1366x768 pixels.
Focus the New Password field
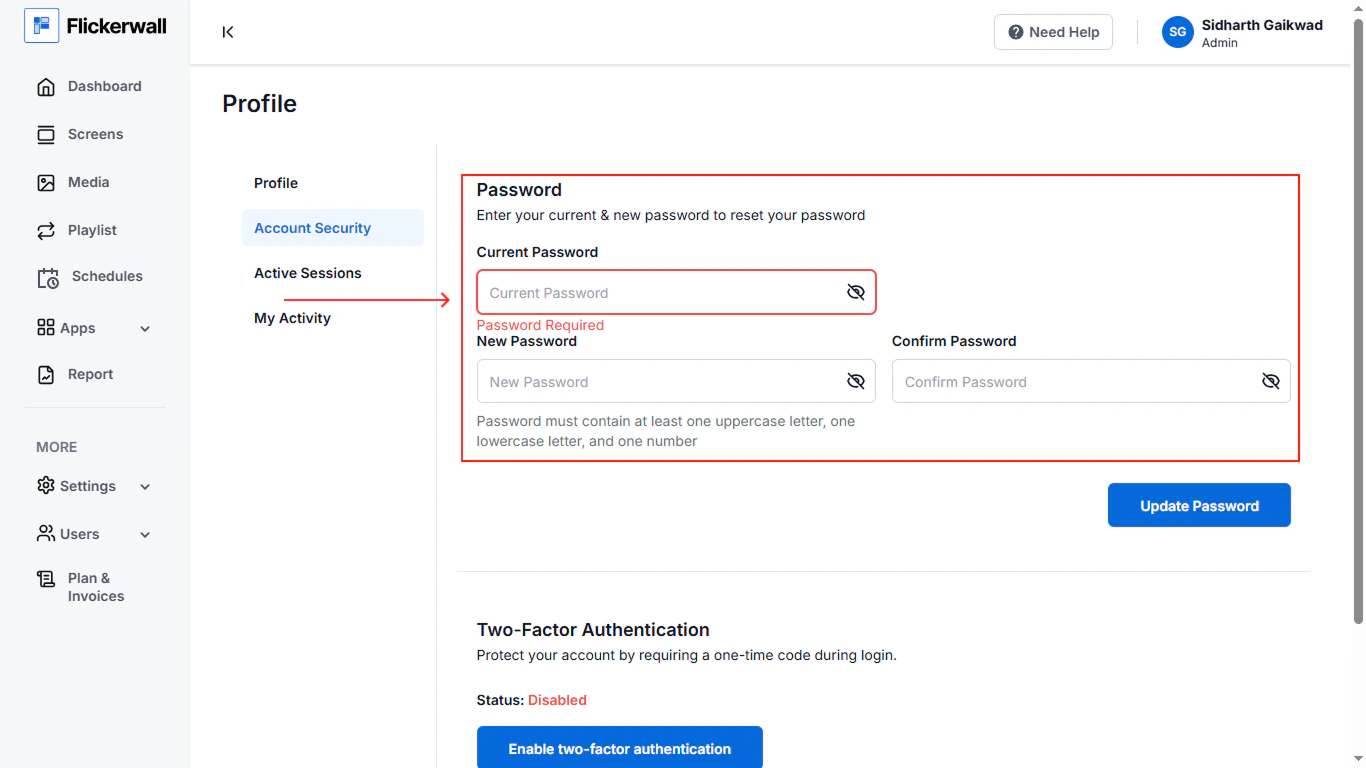676,381
